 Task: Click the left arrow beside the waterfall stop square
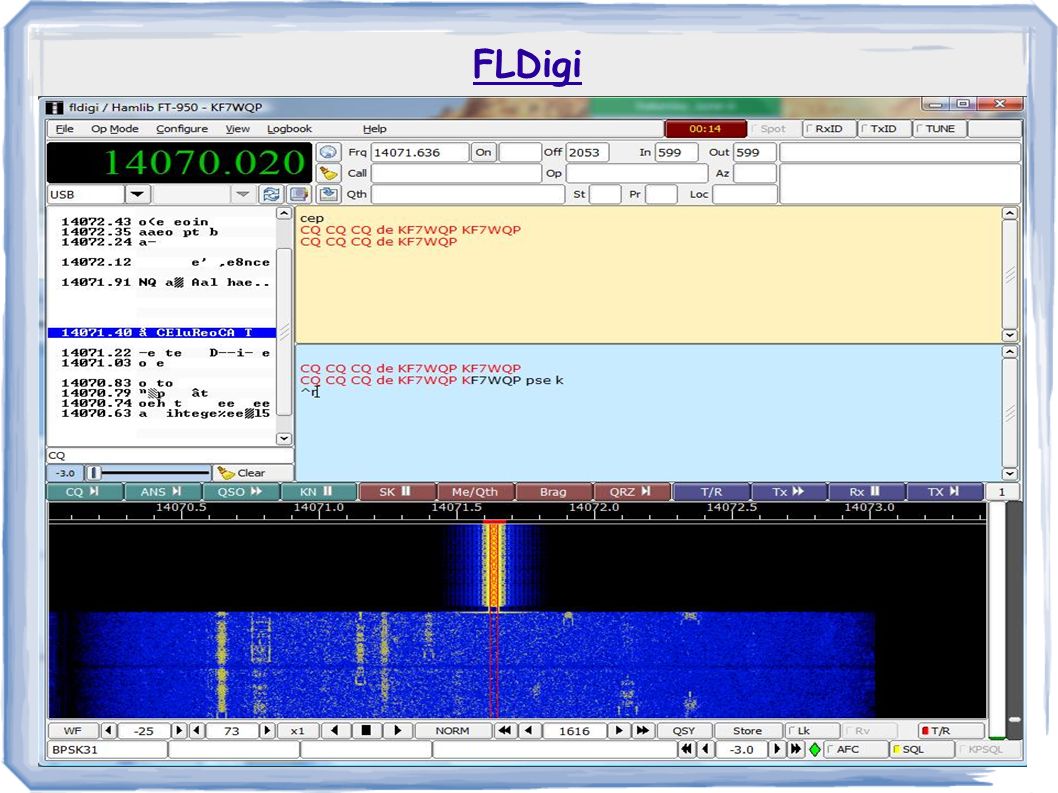(x=335, y=730)
